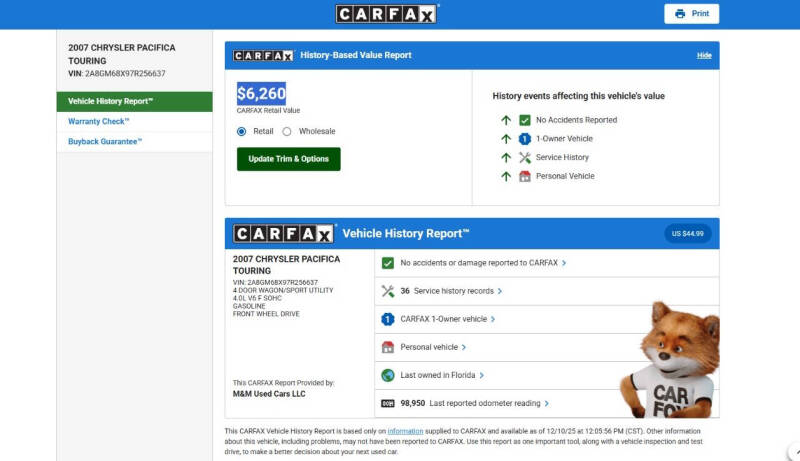Click the green No Accidents checkmark icon
The width and height of the screenshot is (800, 461).
tap(525, 120)
